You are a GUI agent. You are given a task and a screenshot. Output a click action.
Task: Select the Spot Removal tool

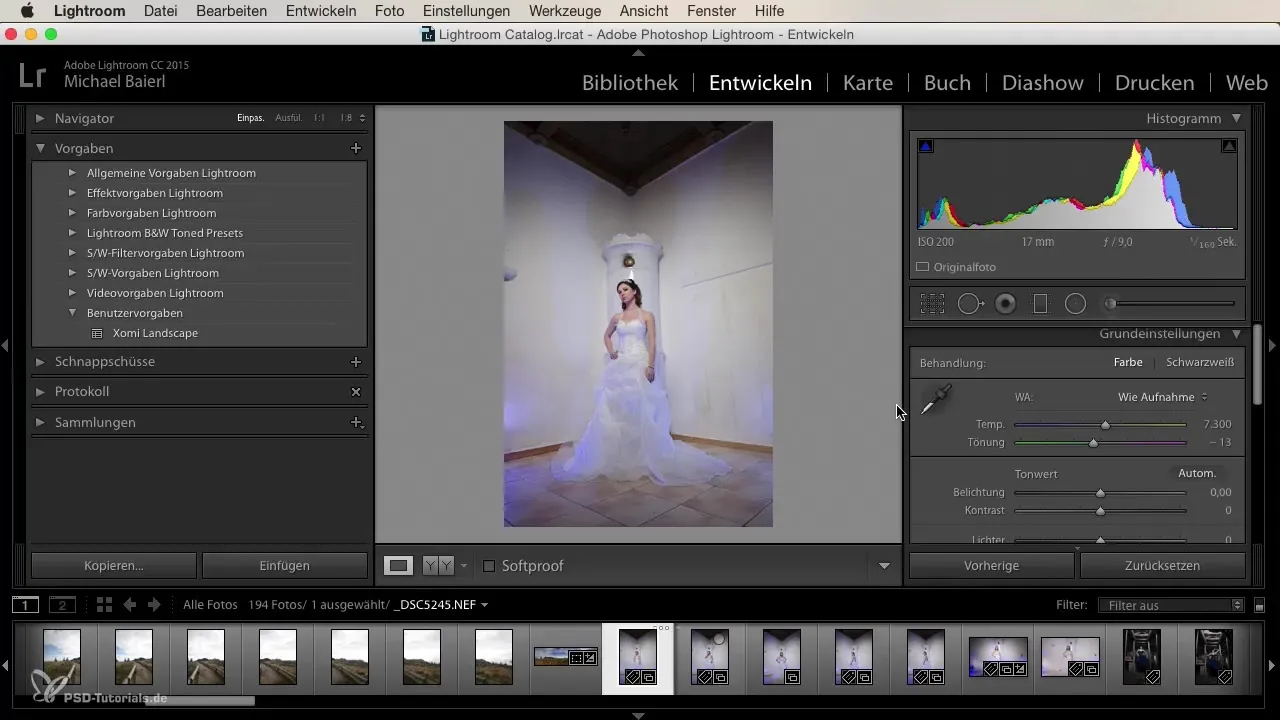970,304
